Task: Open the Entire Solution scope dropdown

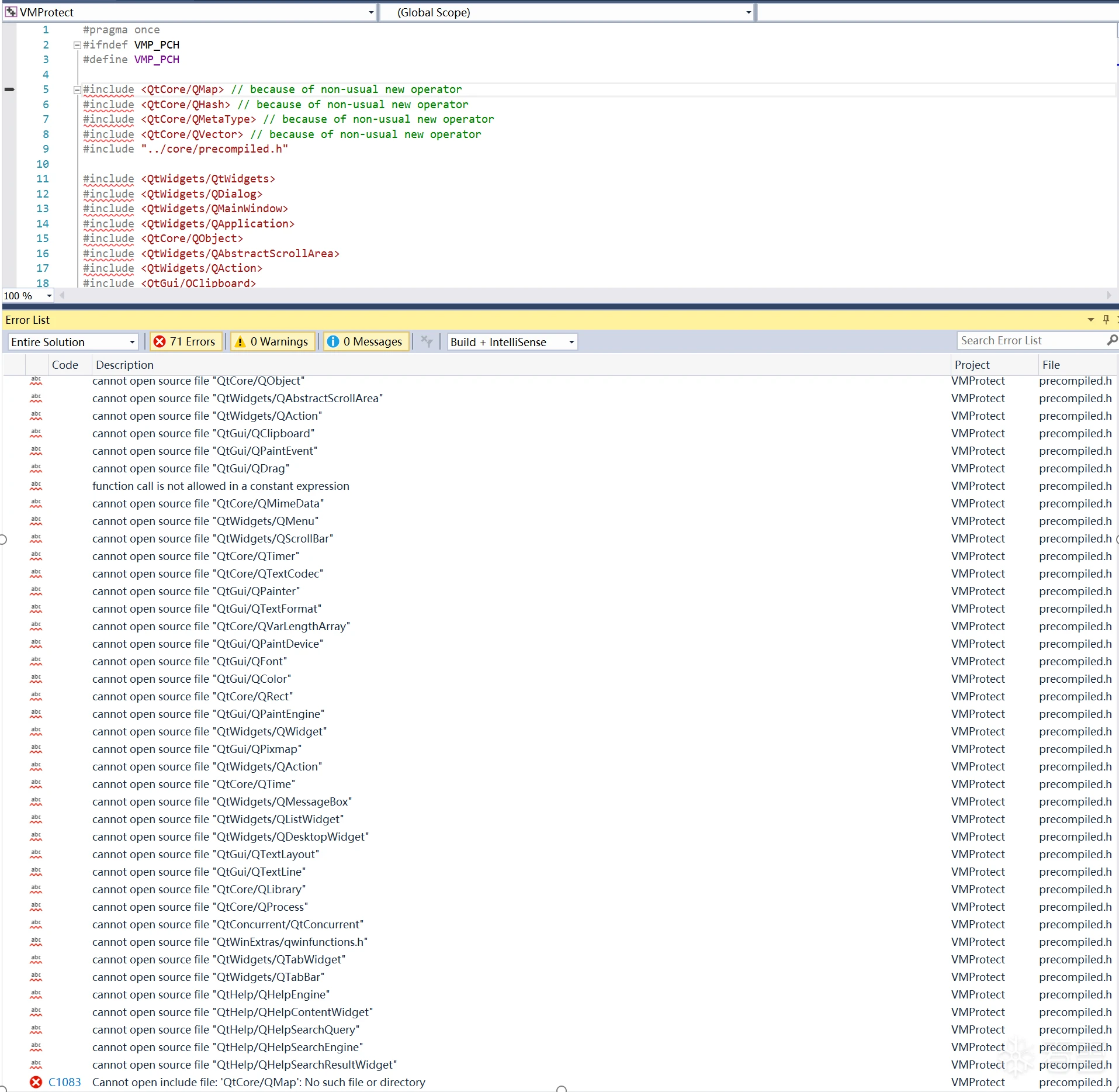Action: click(74, 342)
